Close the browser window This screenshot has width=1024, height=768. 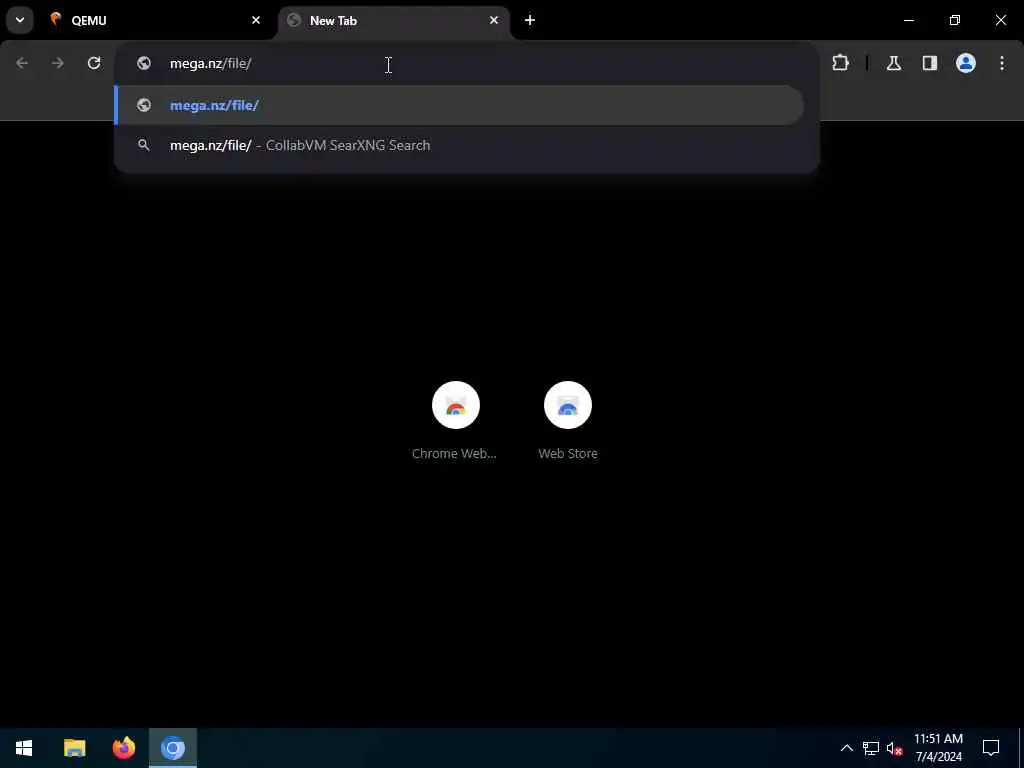(1000, 20)
